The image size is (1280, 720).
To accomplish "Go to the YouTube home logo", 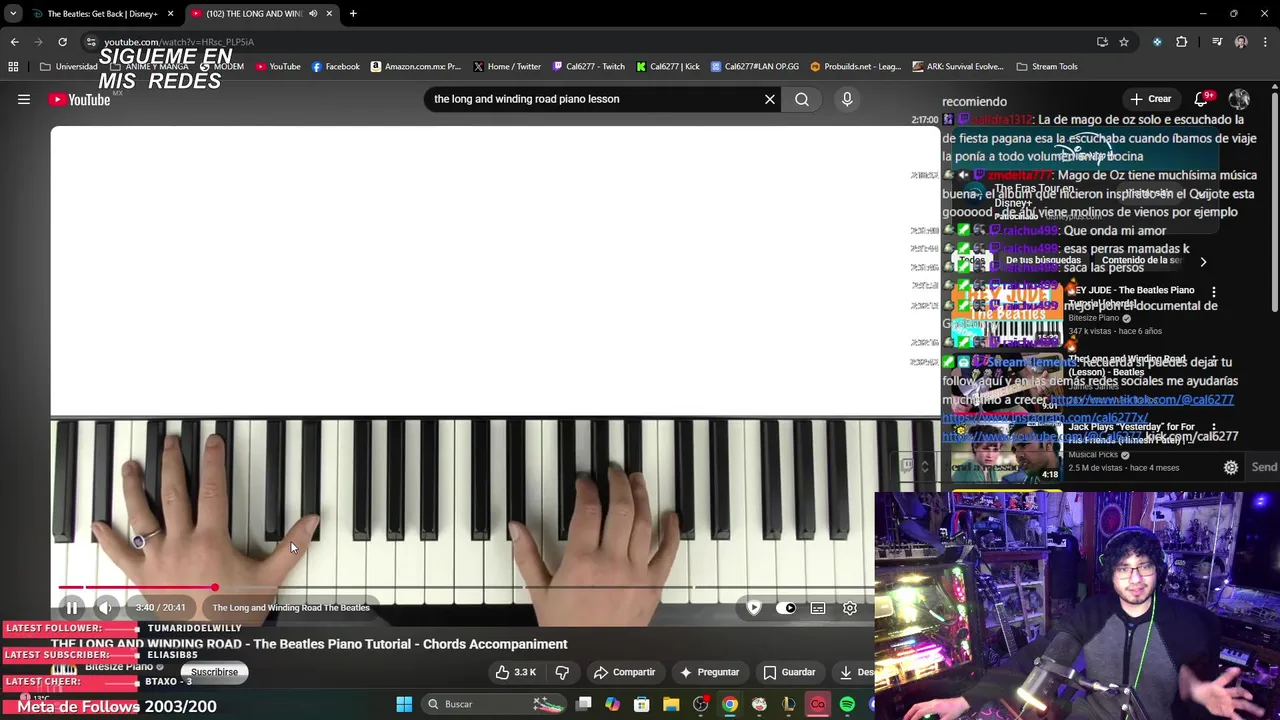I will (x=80, y=99).
